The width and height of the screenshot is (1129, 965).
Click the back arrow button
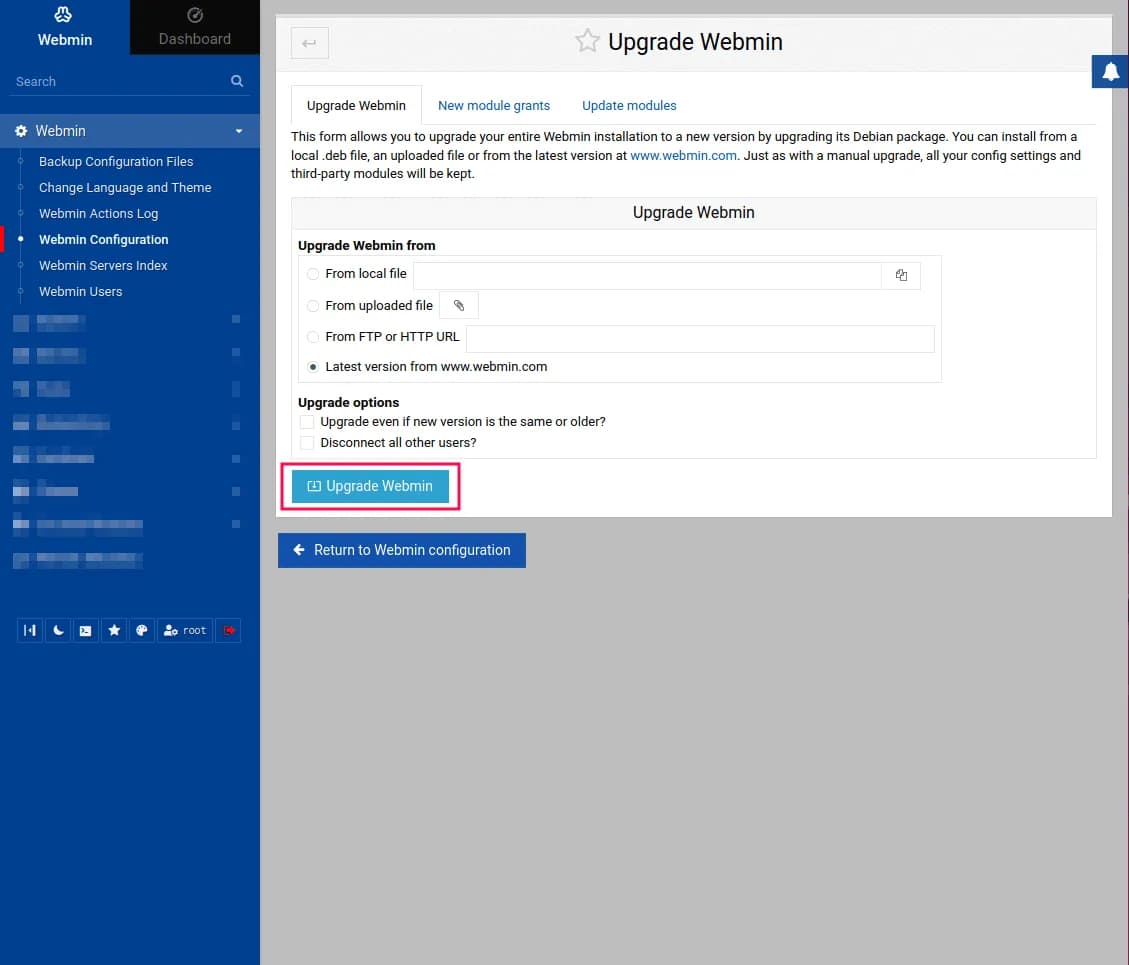pyautogui.click(x=310, y=43)
